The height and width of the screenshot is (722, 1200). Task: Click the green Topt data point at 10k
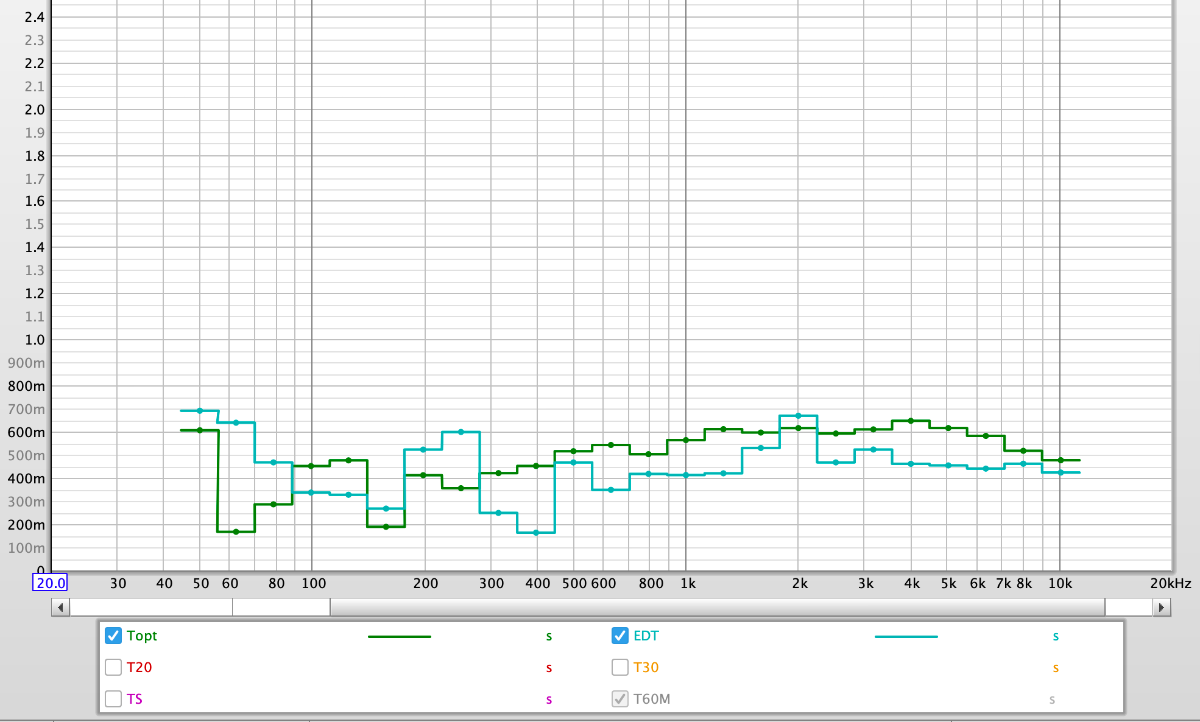pyautogui.click(x=1060, y=460)
